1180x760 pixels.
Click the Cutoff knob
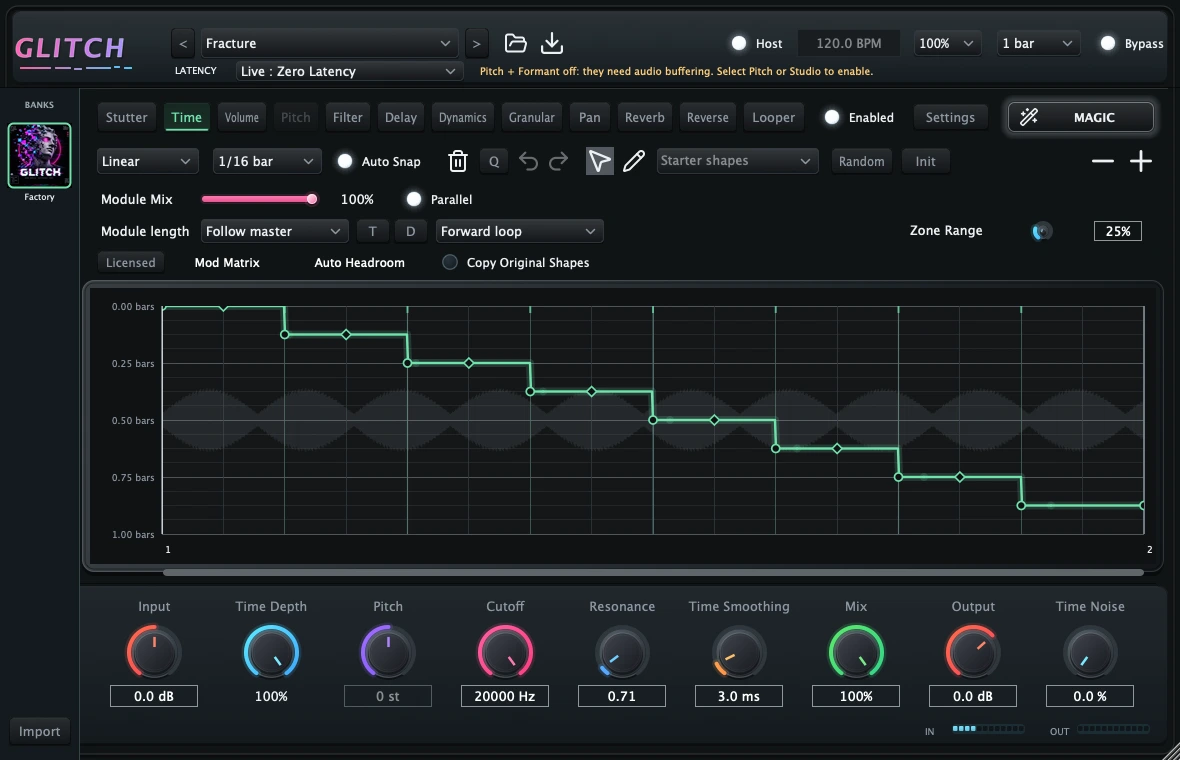tap(505, 652)
